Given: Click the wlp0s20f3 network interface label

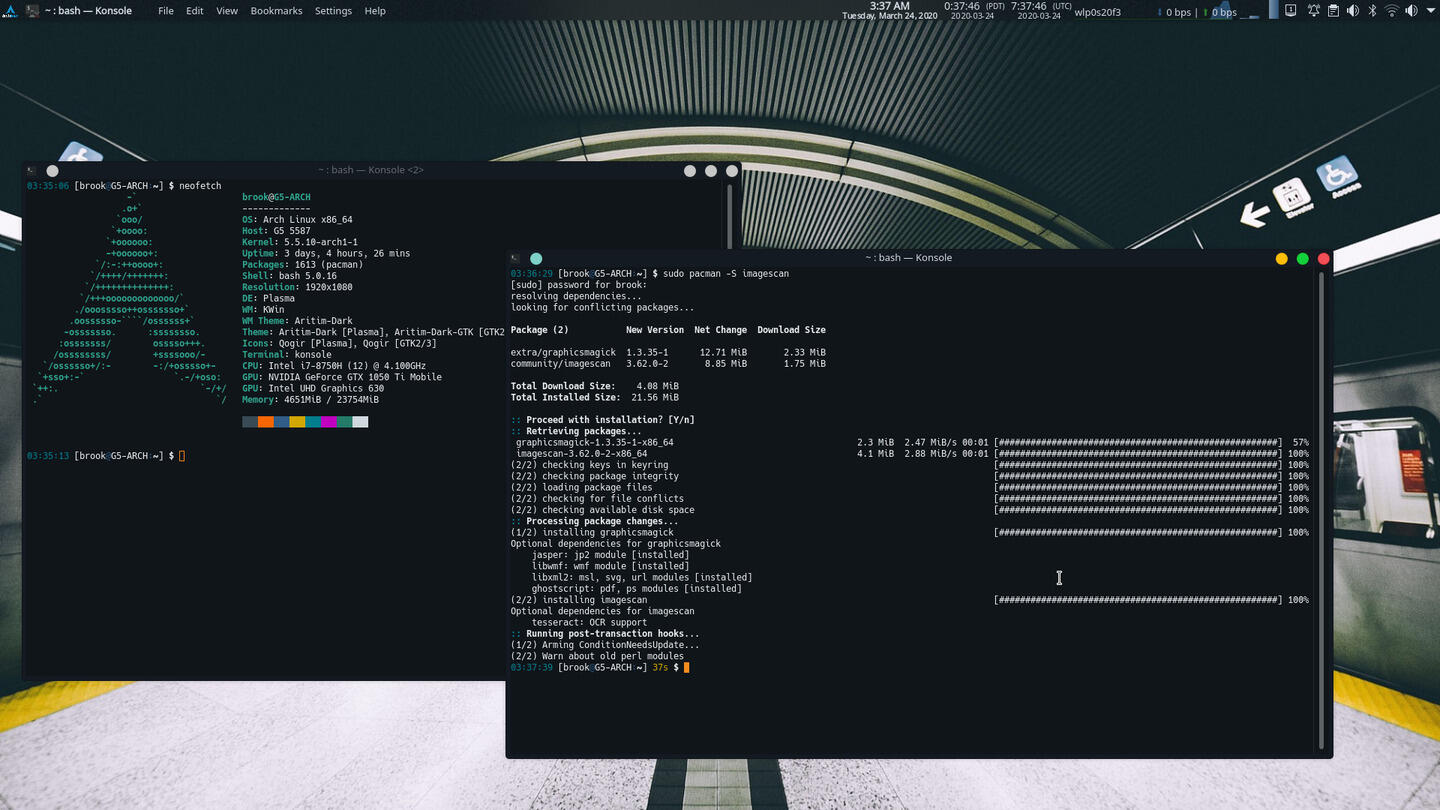Looking at the screenshot, I should point(1097,12).
